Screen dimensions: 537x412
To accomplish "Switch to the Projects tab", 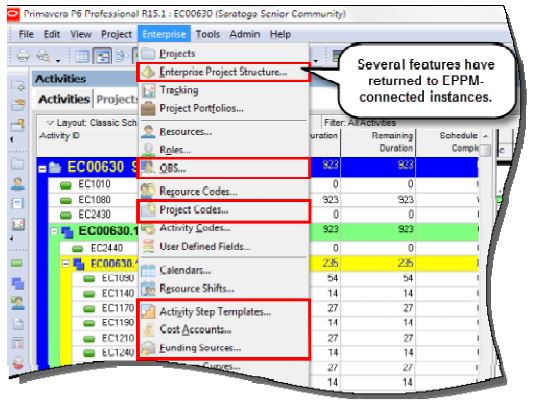I will 117,99.
